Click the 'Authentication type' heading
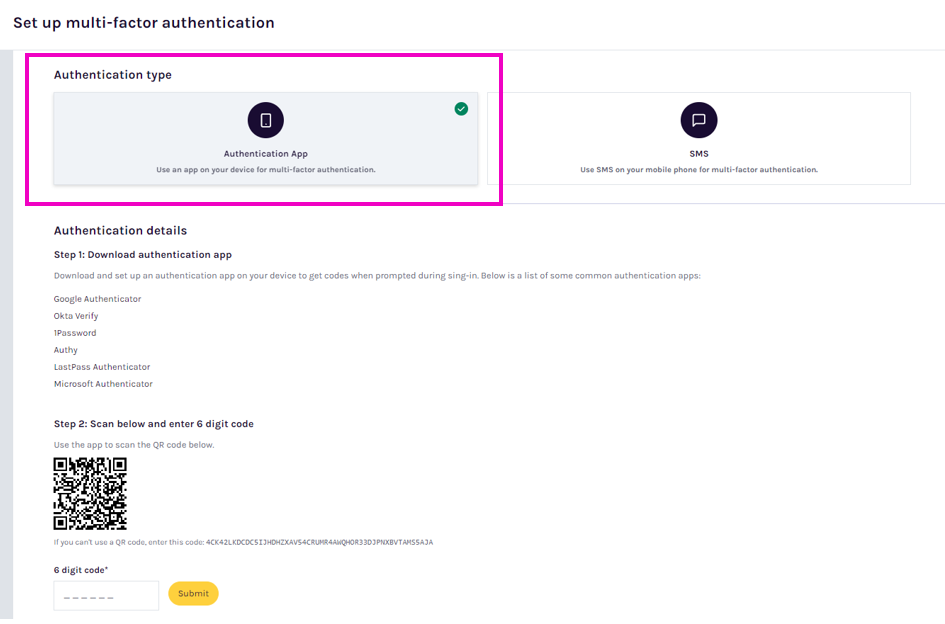Viewport: 945px width, 624px height. pyautogui.click(x=113, y=75)
